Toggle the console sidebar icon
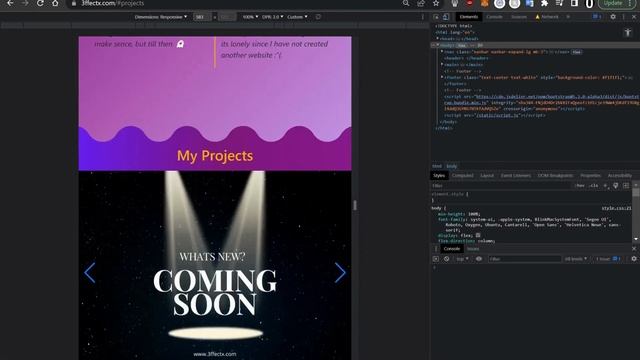Viewport: 640px width, 360px height. click(436, 259)
